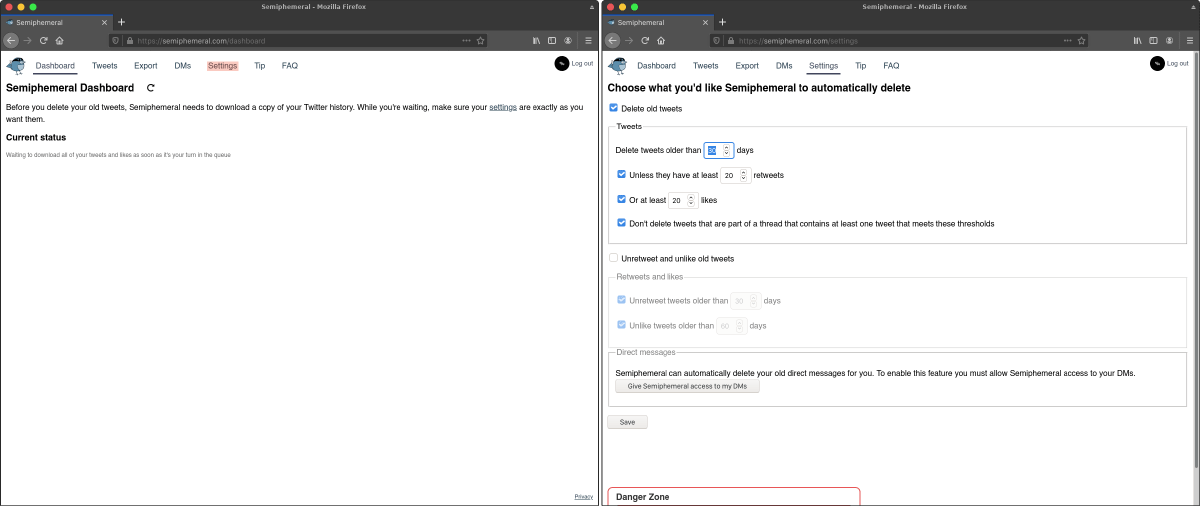
Task: Click Give Semiphemeral access to my DMs
Action: pyautogui.click(x=687, y=386)
